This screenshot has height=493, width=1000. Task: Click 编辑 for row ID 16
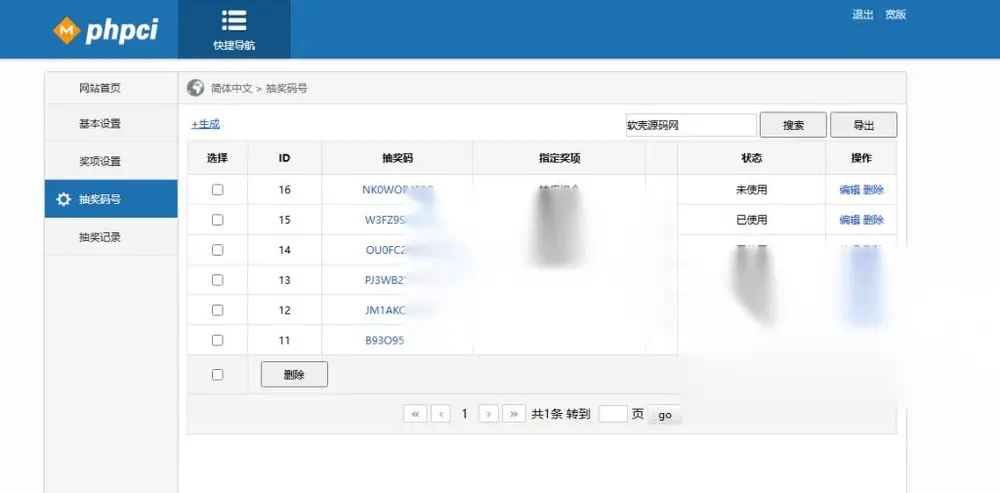pyautogui.click(x=849, y=189)
